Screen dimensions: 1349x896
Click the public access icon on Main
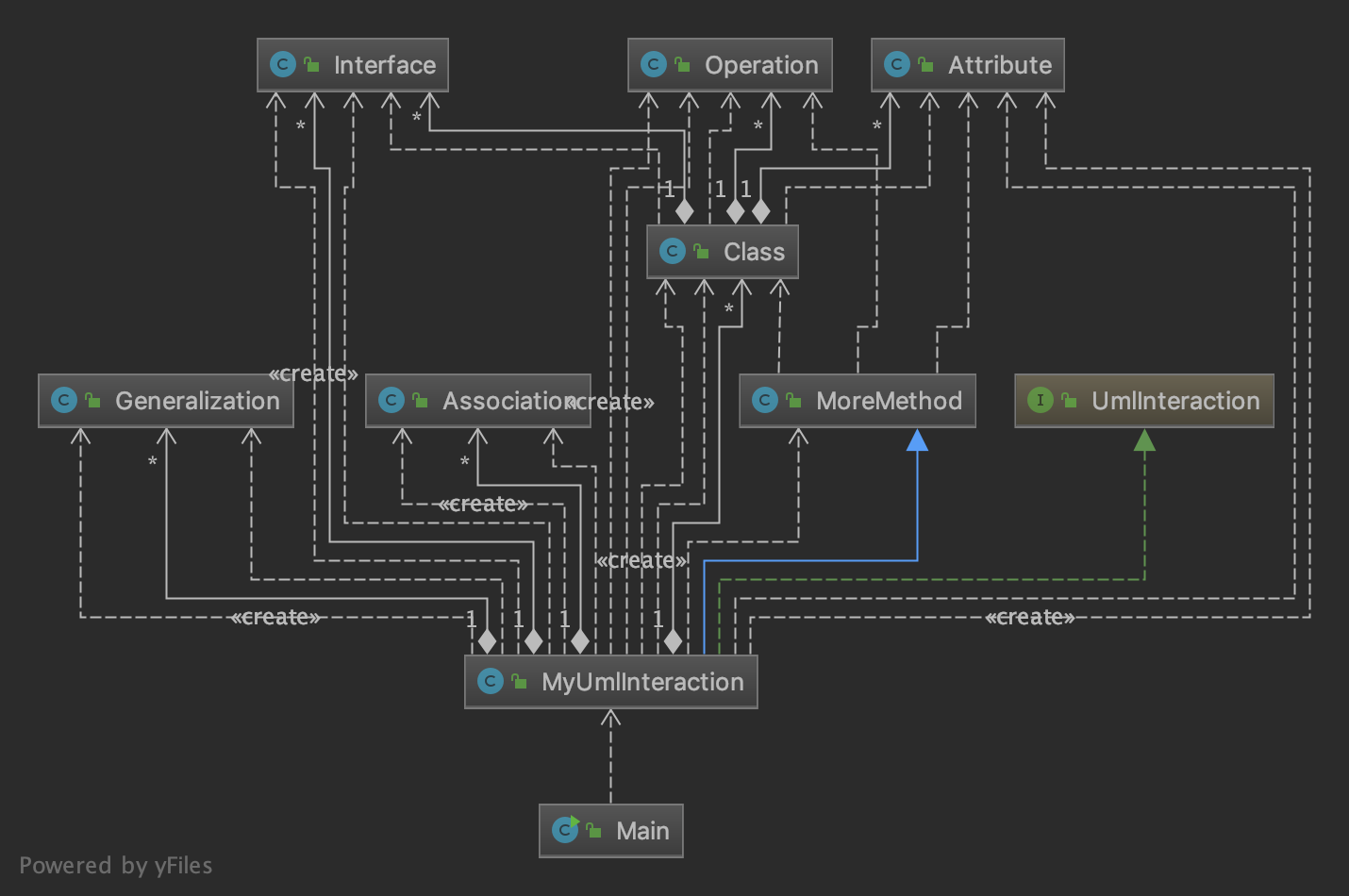pyautogui.click(x=593, y=830)
